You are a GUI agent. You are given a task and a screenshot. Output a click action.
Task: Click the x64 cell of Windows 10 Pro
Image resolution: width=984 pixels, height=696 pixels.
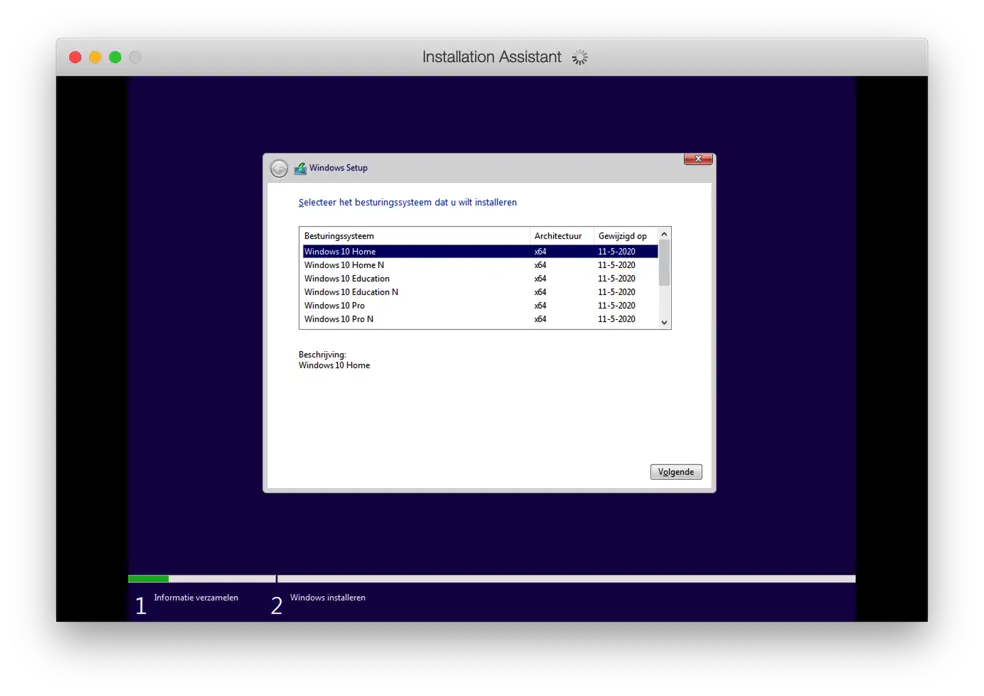click(x=540, y=306)
